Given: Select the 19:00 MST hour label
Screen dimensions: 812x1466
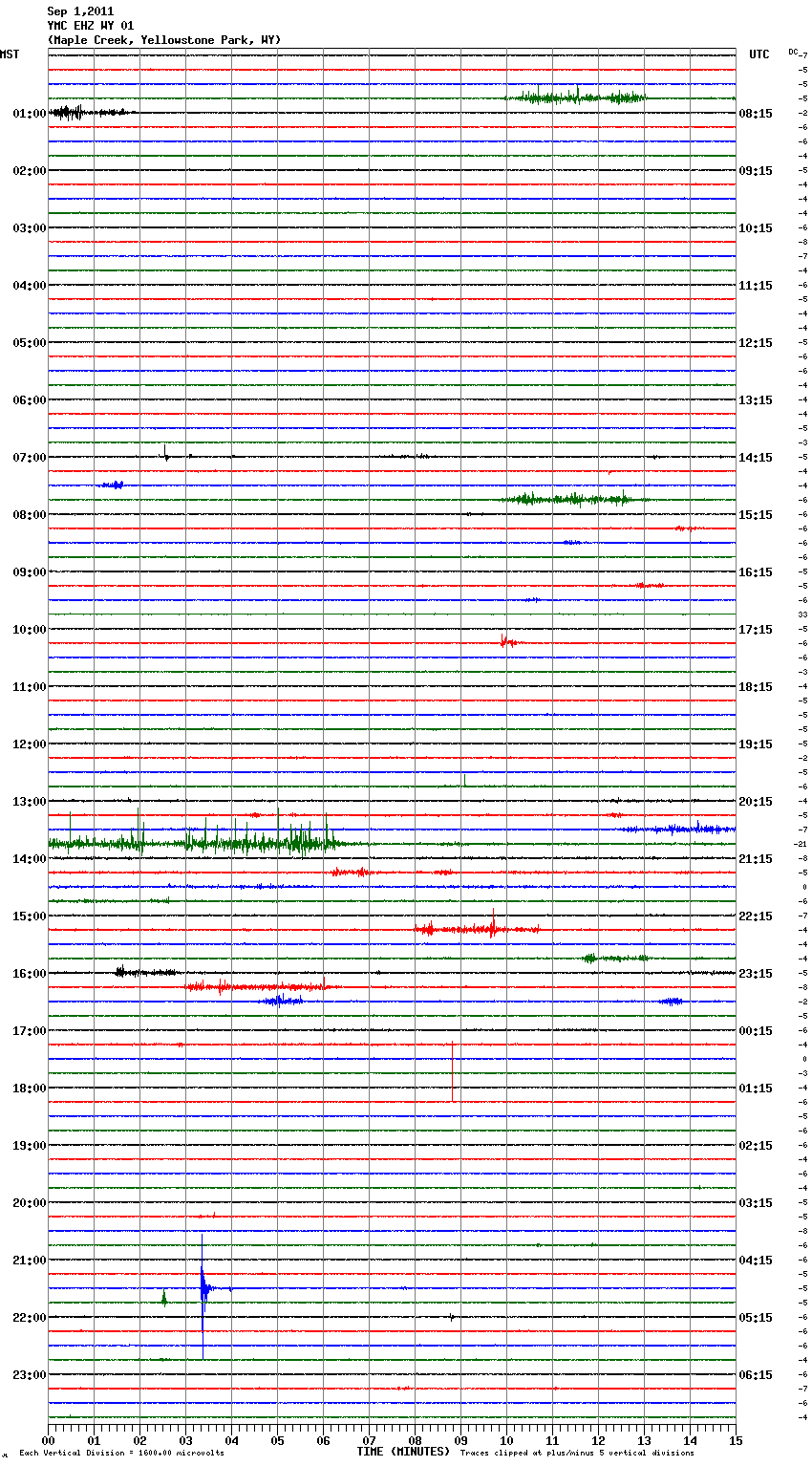Looking at the screenshot, I should click(x=30, y=1146).
